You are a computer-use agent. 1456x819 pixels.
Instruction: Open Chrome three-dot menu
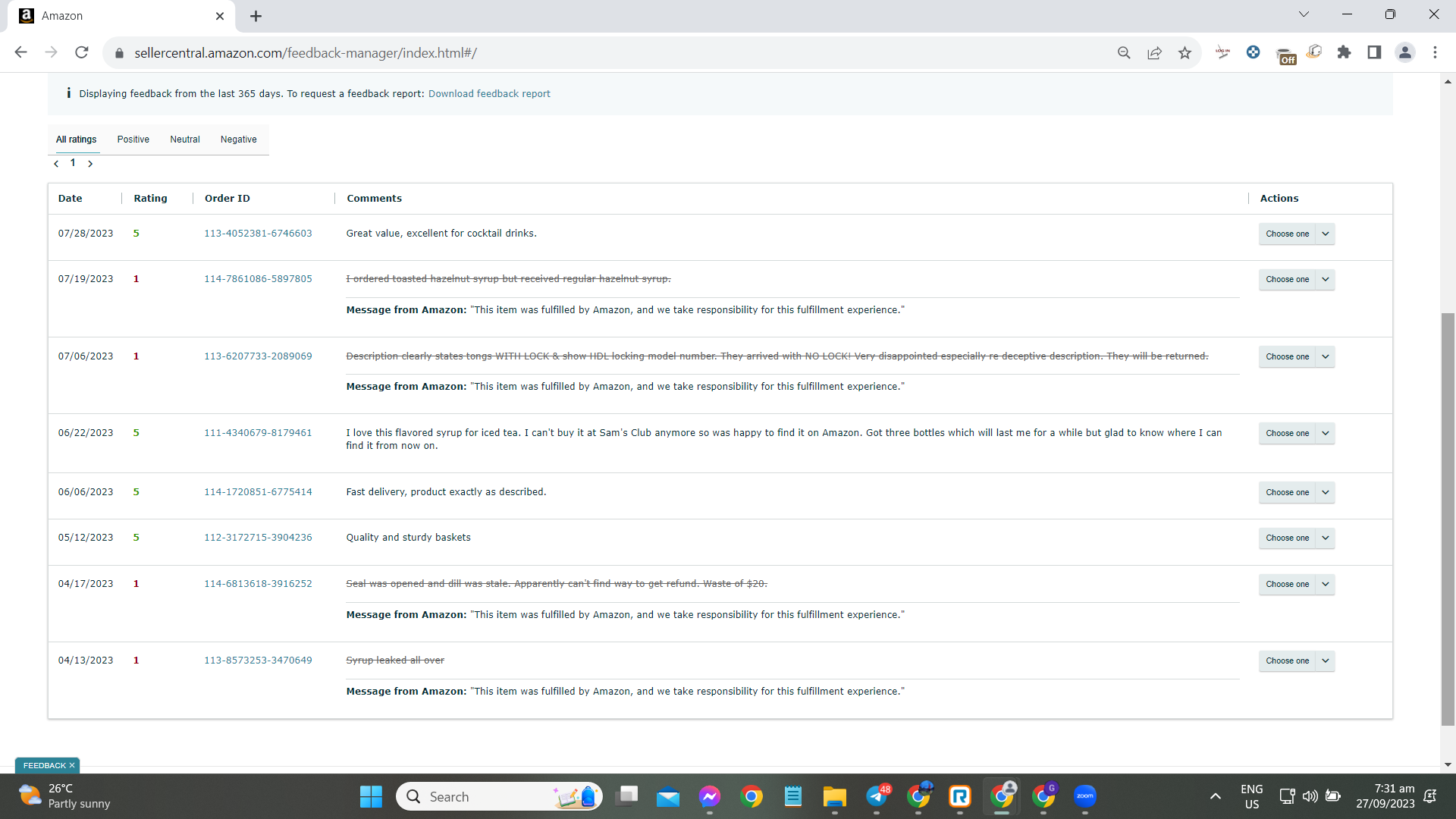point(1435,52)
